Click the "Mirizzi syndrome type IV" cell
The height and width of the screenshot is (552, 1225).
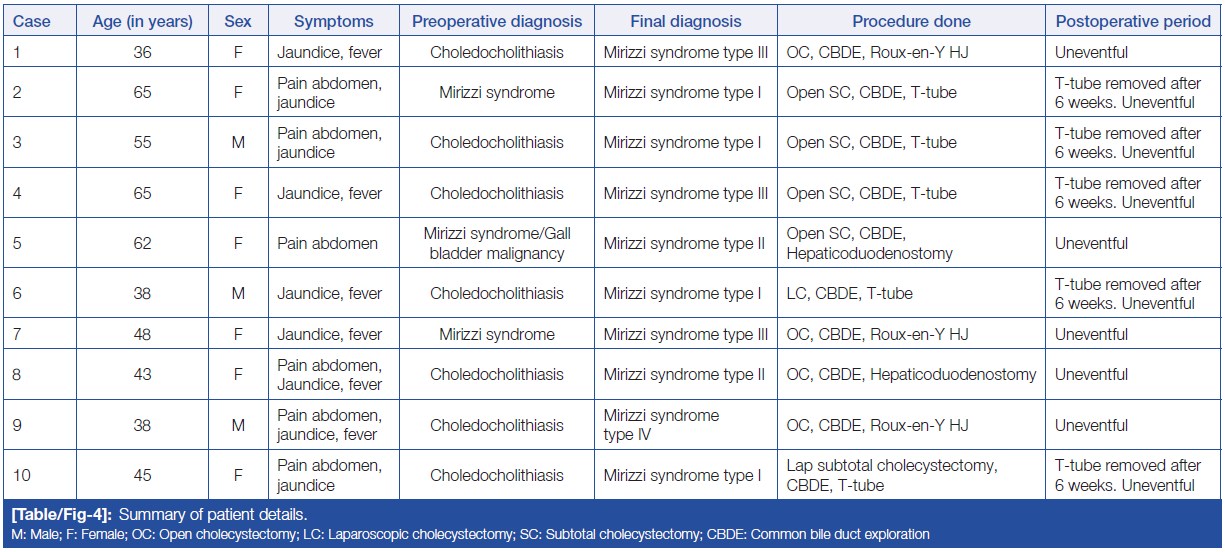(x=661, y=425)
